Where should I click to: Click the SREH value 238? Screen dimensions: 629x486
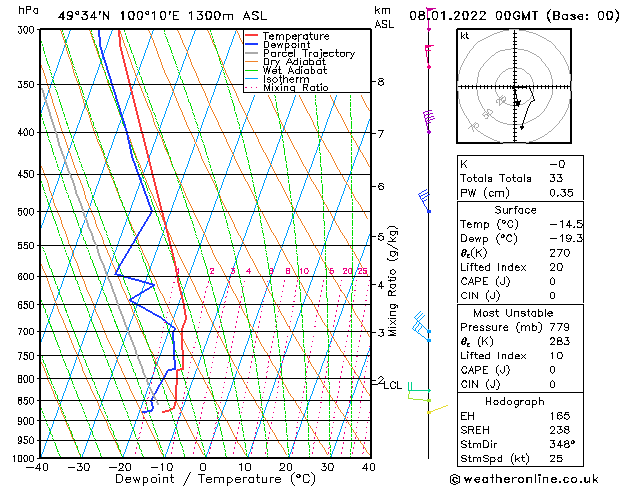[x=560, y=430]
